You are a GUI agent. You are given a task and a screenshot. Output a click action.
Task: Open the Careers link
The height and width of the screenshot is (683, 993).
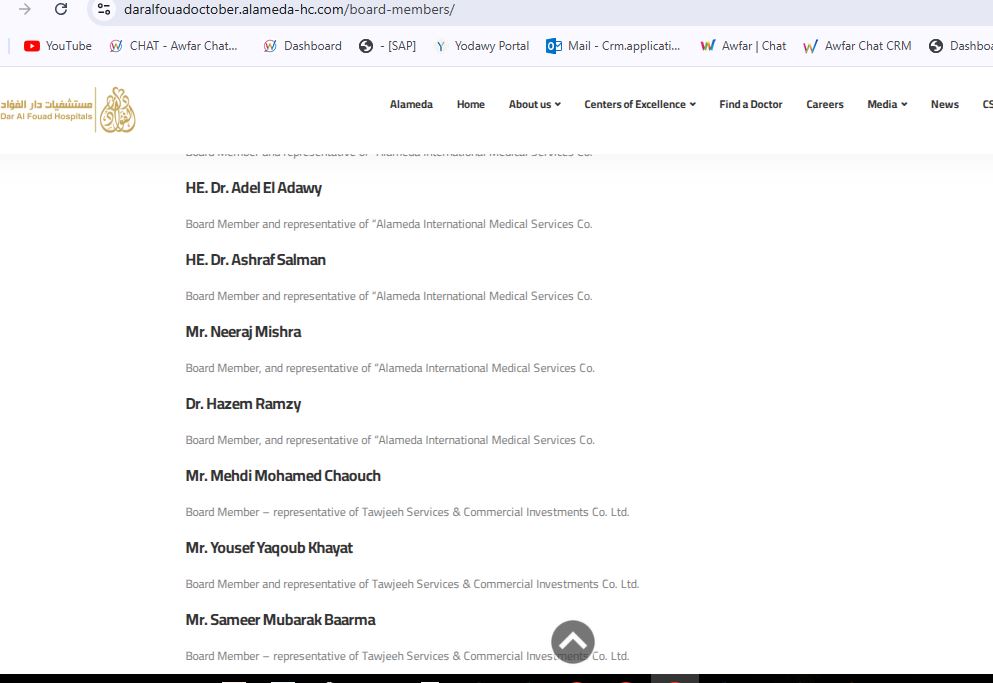(825, 105)
